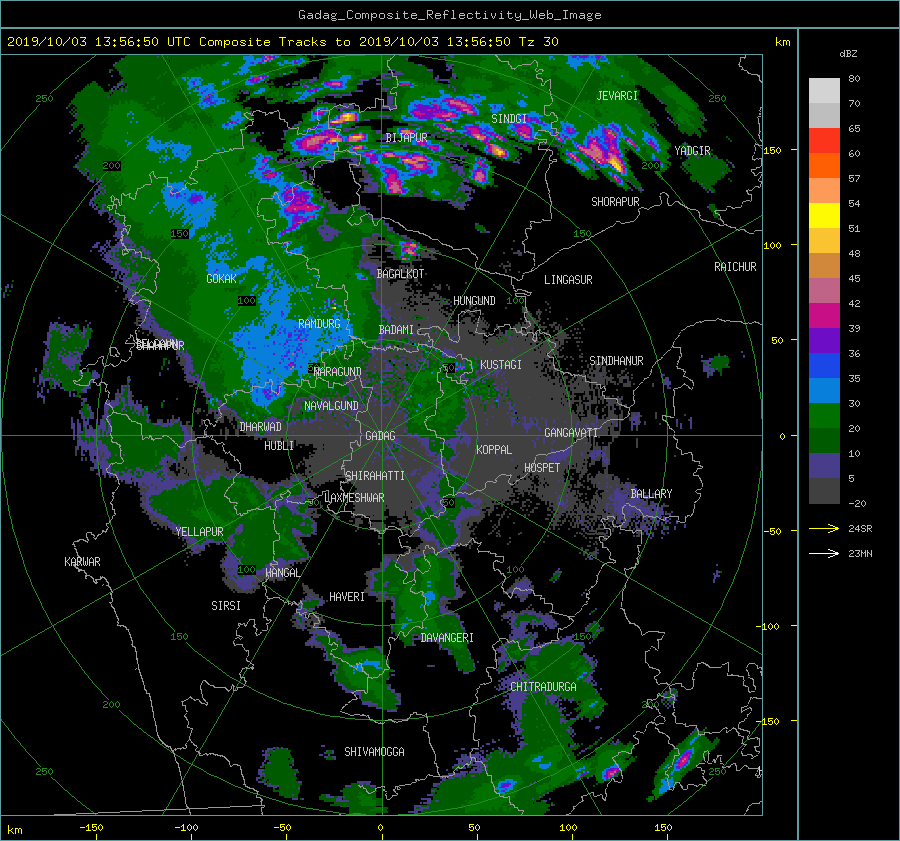Click the 0 tick on bottom km axis
The width and height of the screenshot is (900, 841).
[380, 828]
